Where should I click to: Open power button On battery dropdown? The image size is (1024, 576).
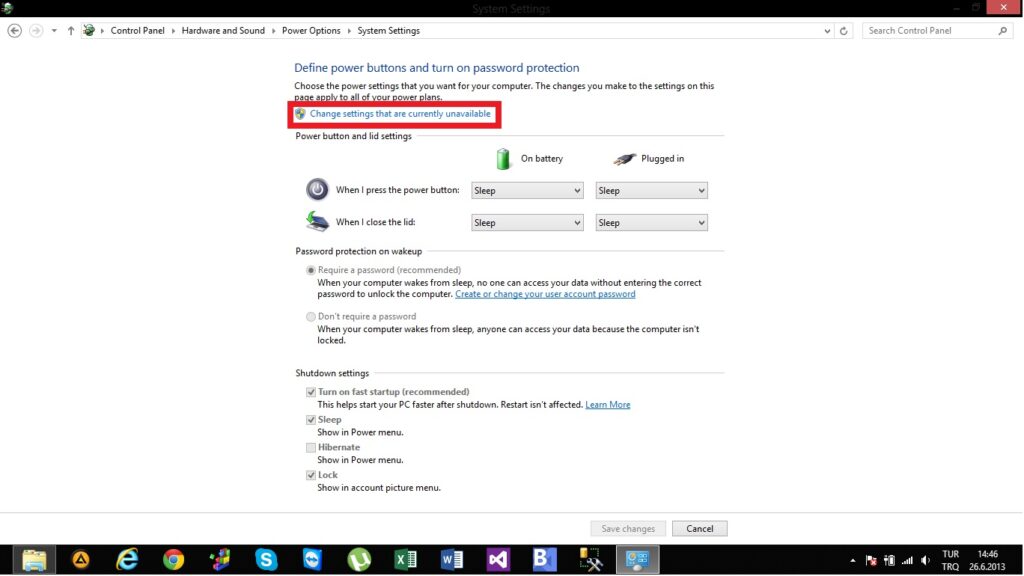(527, 191)
